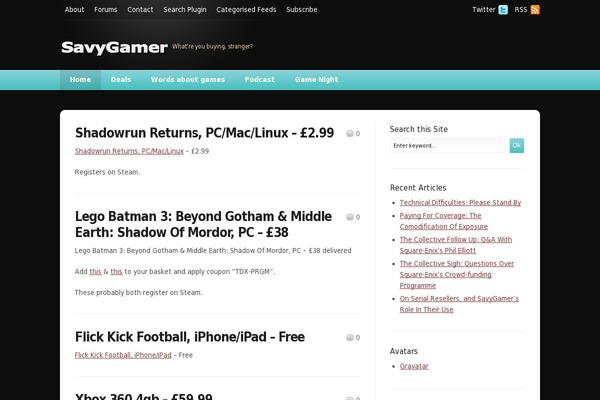The height and width of the screenshot is (400, 600).
Task: Open Shadowrun Returns post headline
Action: (x=204, y=133)
